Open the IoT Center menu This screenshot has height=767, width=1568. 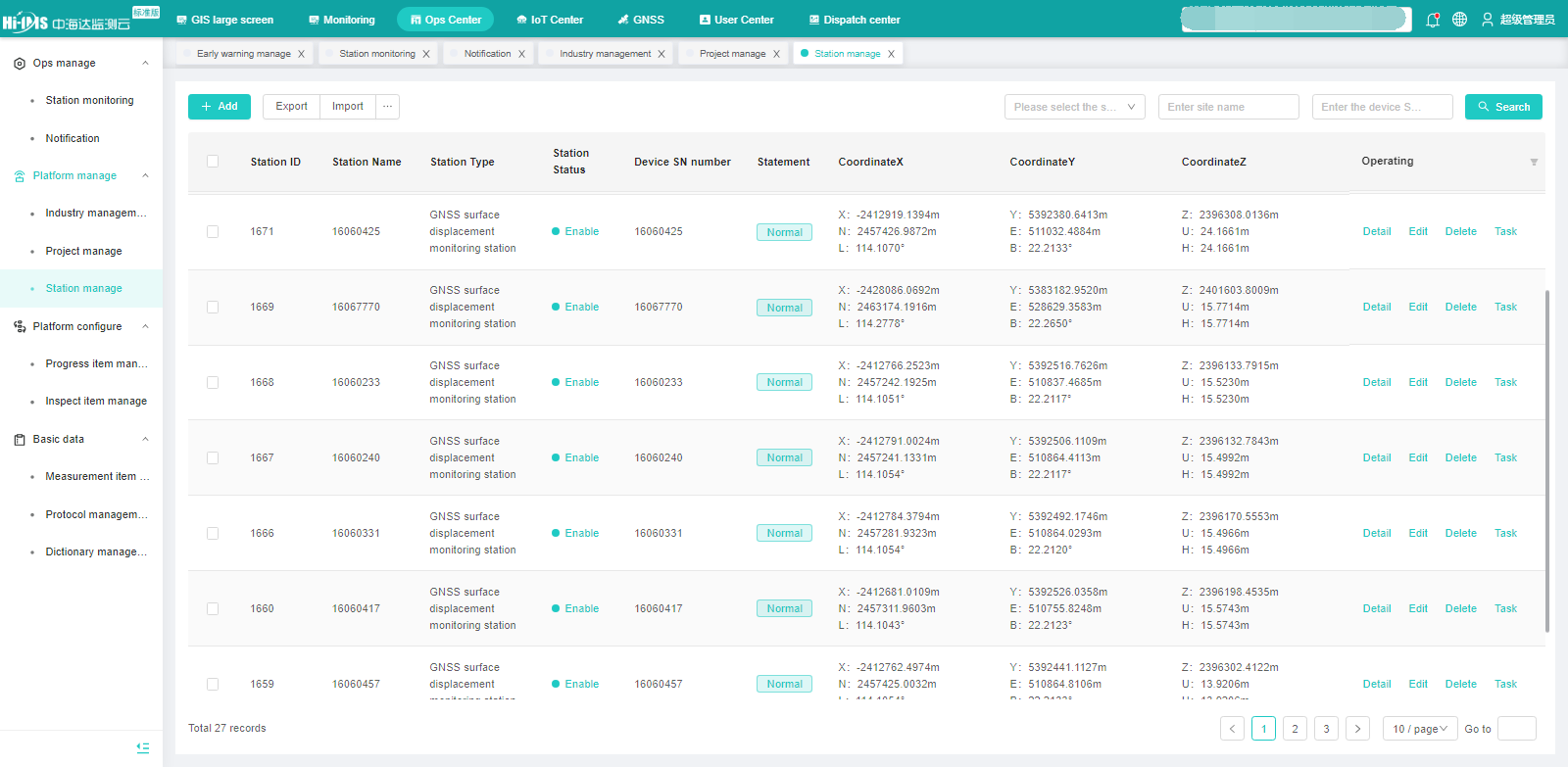[550, 20]
